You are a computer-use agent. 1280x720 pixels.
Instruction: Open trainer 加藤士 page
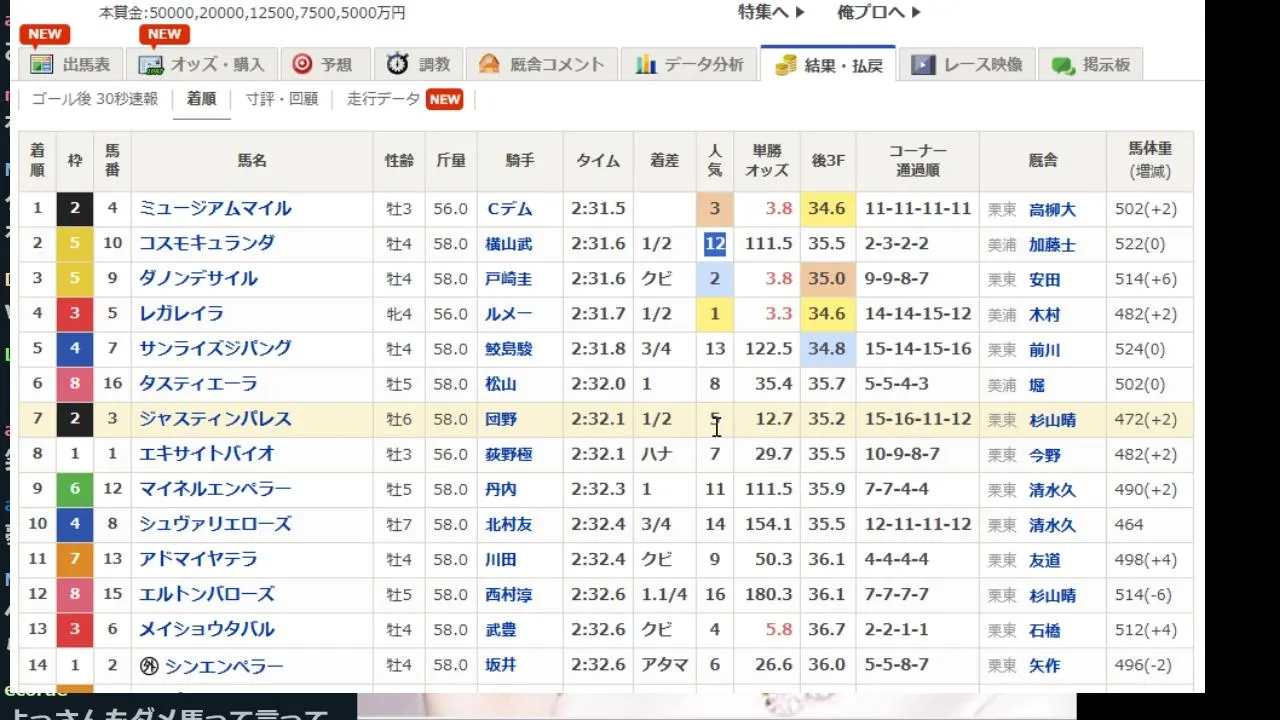pyautogui.click(x=1052, y=245)
